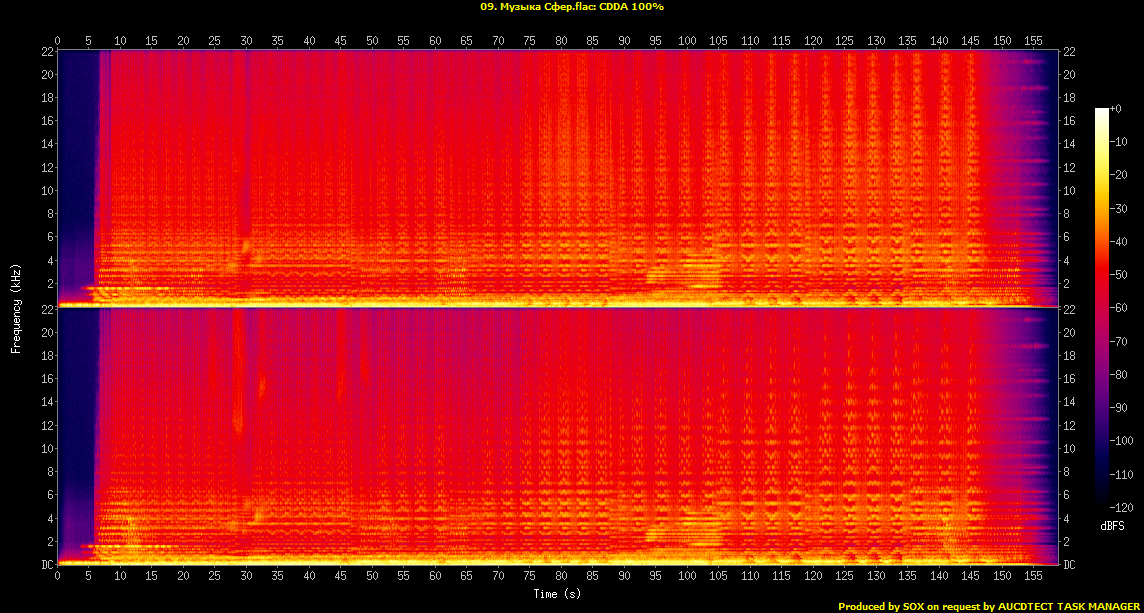Click the 100 s tick on the bottom time axis
Screen dimensions: 1144x613
pyautogui.click(x=687, y=577)
